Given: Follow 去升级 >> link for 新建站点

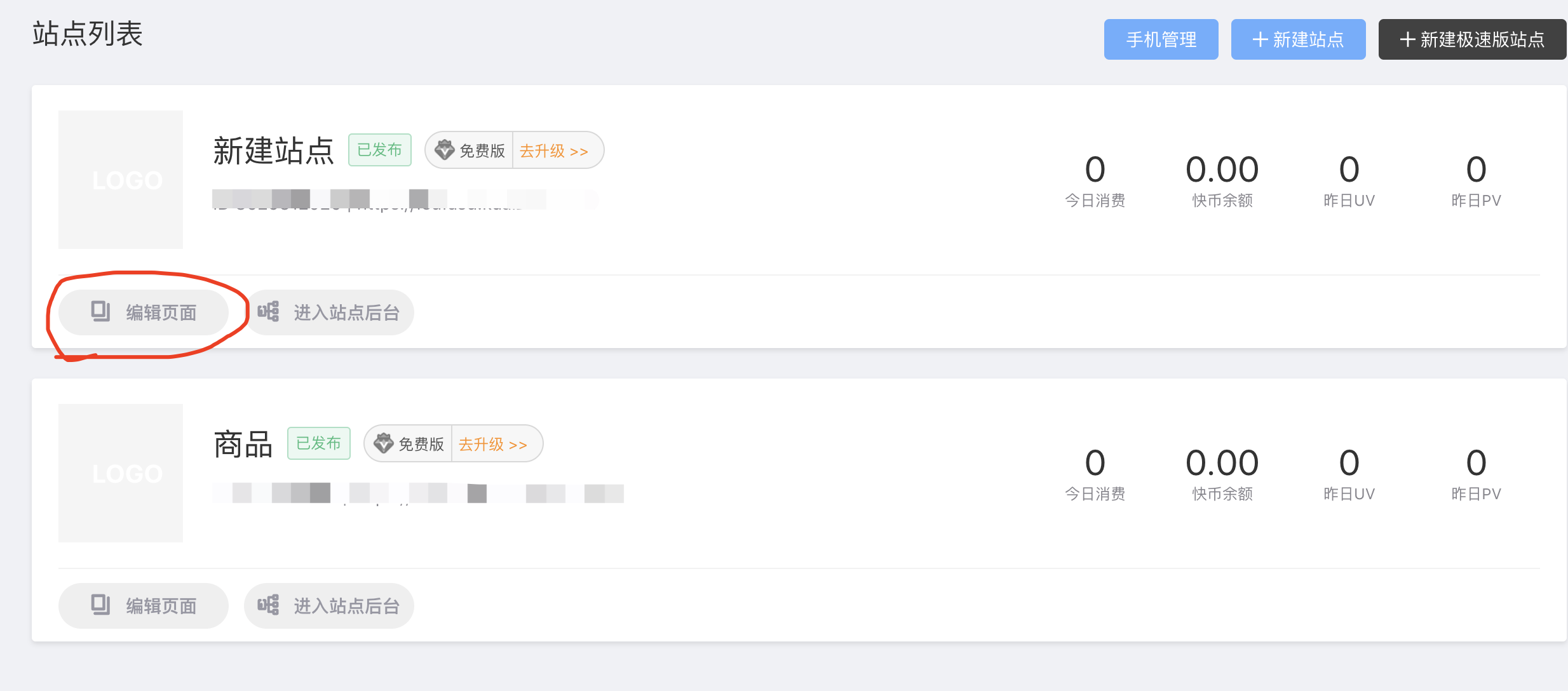Looking at the screenshot, I should tap(554, 151).
